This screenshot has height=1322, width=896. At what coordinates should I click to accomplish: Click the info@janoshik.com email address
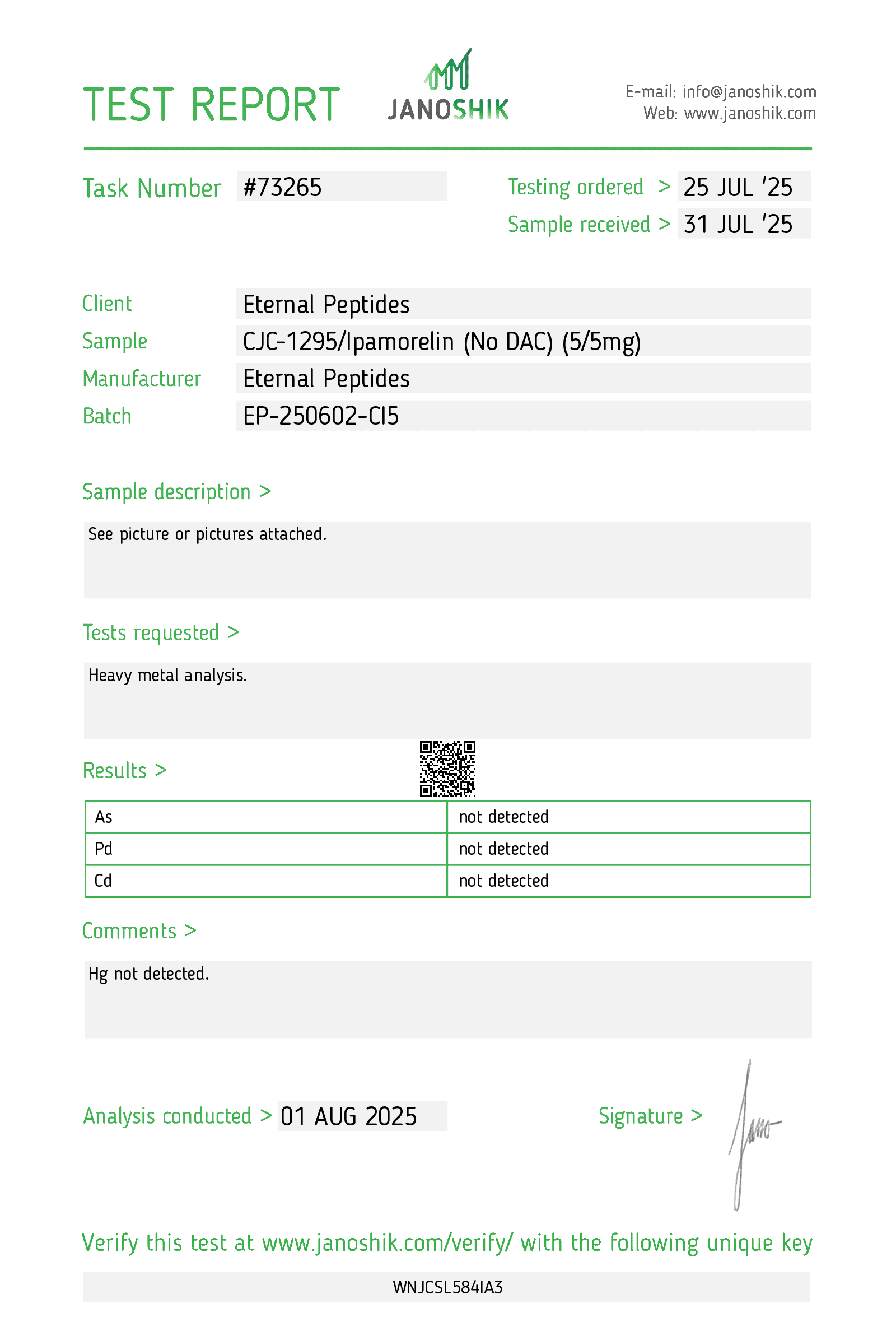[749, 92]
